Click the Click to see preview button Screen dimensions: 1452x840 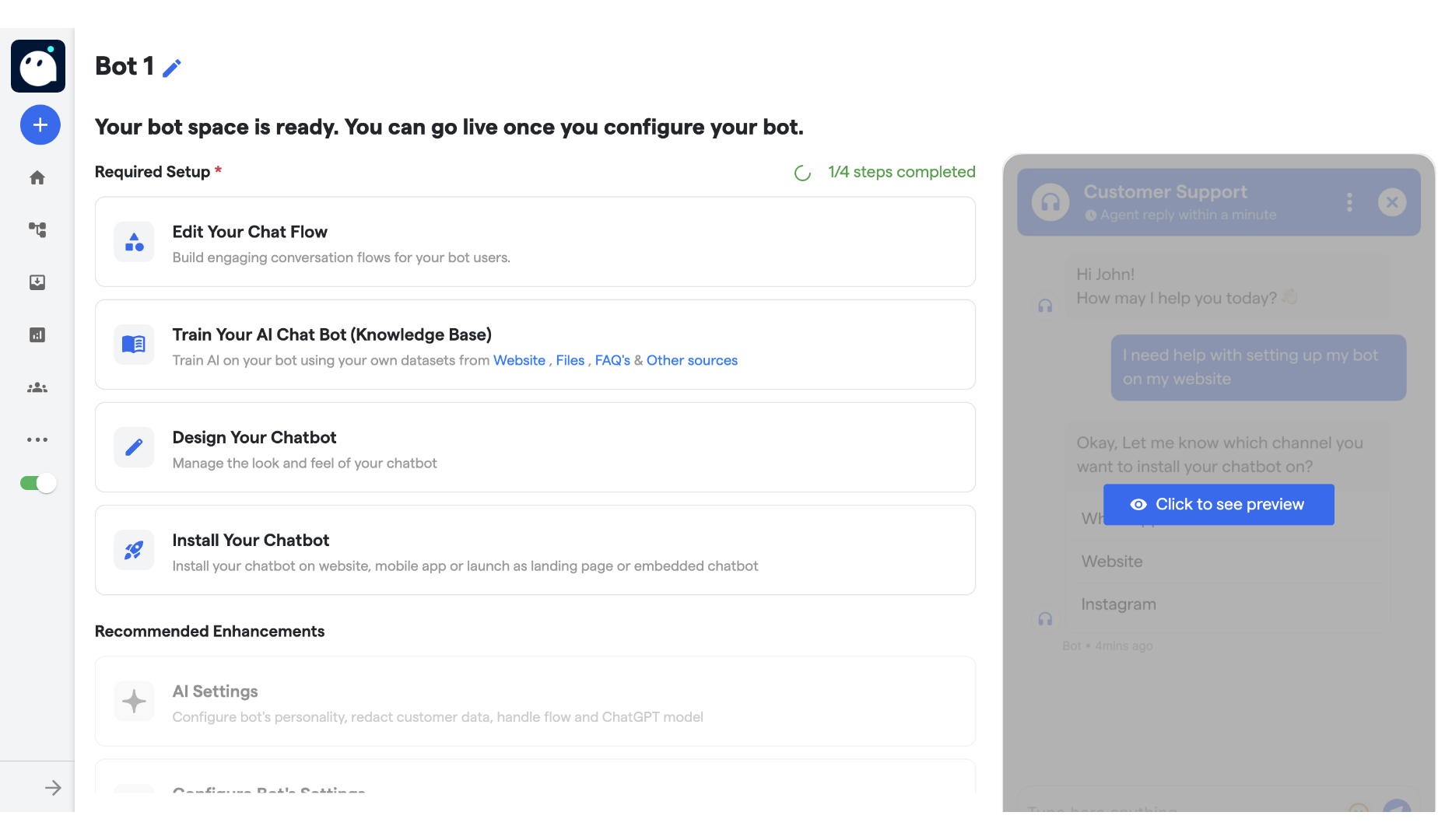tap(1219, 504)
